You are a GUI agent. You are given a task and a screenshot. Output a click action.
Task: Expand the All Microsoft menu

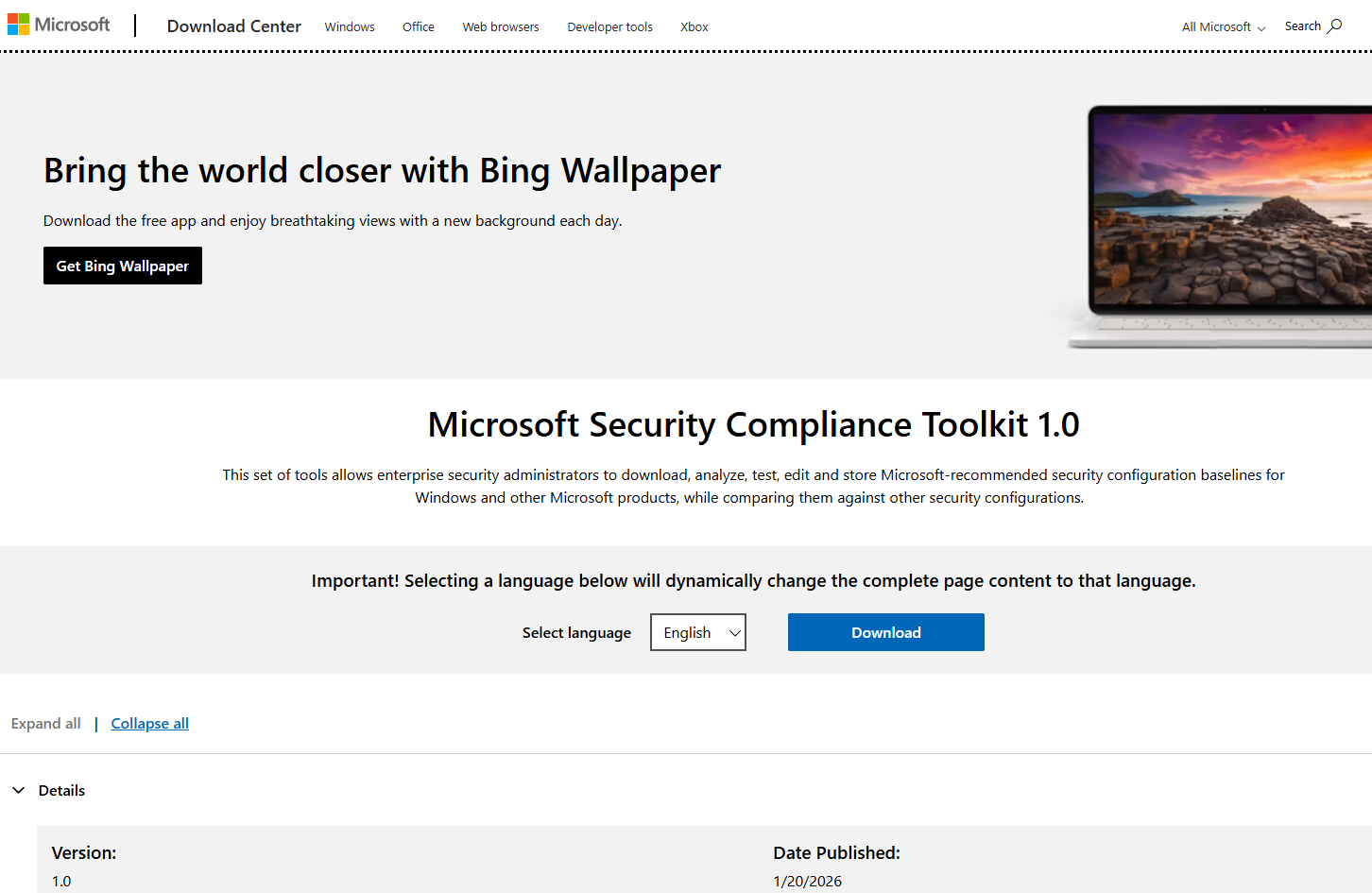point(1222,26)
